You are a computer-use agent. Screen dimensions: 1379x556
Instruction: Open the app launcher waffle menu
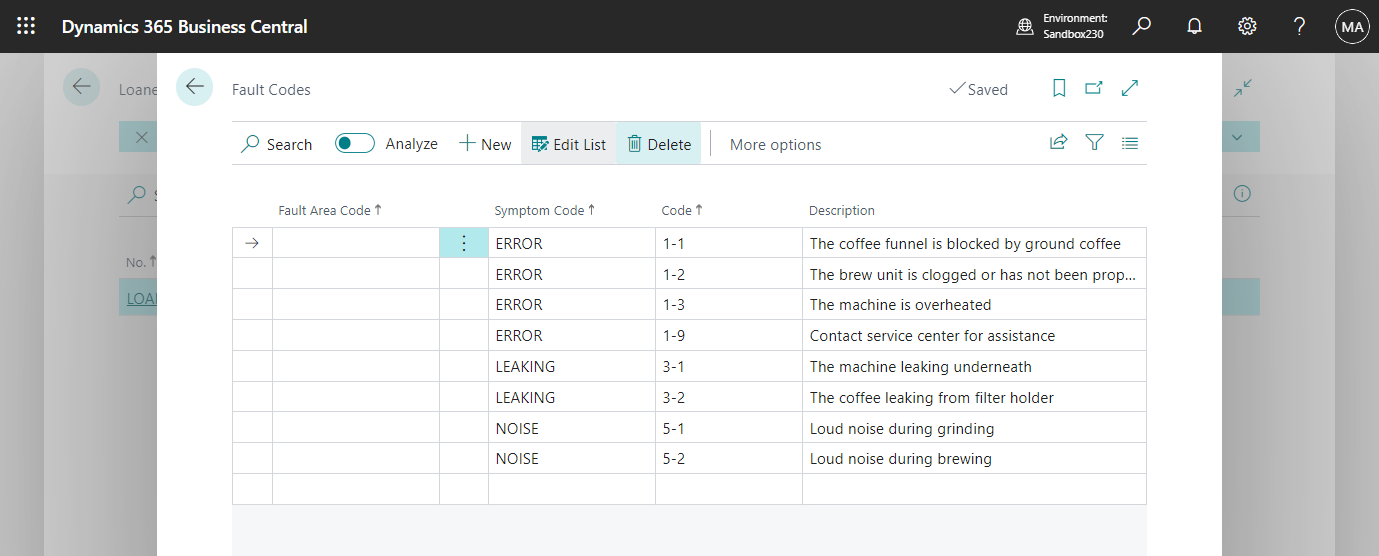point(26,27)
